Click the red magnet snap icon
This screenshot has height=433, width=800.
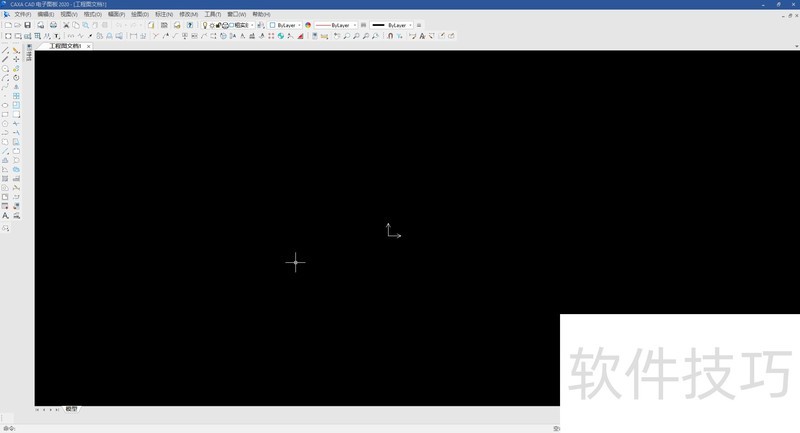390,36
